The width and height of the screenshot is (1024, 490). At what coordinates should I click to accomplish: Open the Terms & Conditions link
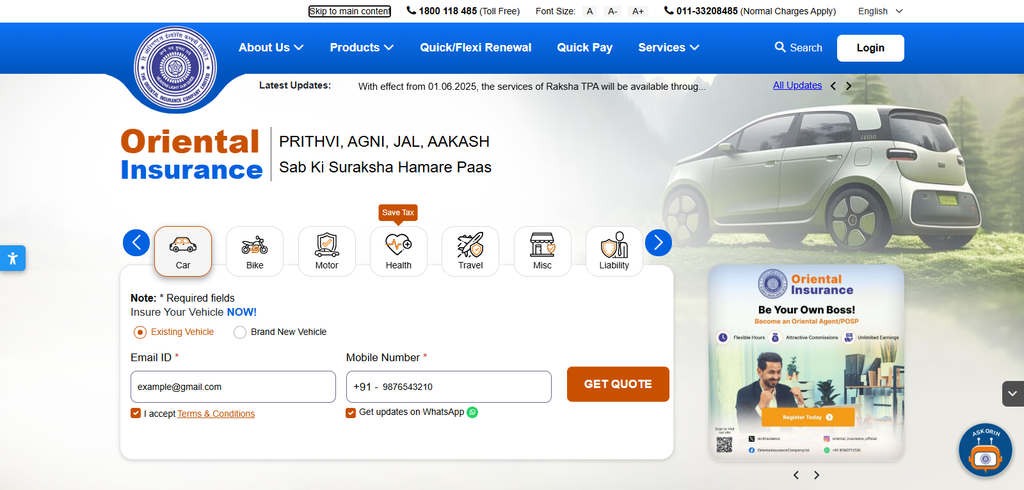click(x=216, y=414)
